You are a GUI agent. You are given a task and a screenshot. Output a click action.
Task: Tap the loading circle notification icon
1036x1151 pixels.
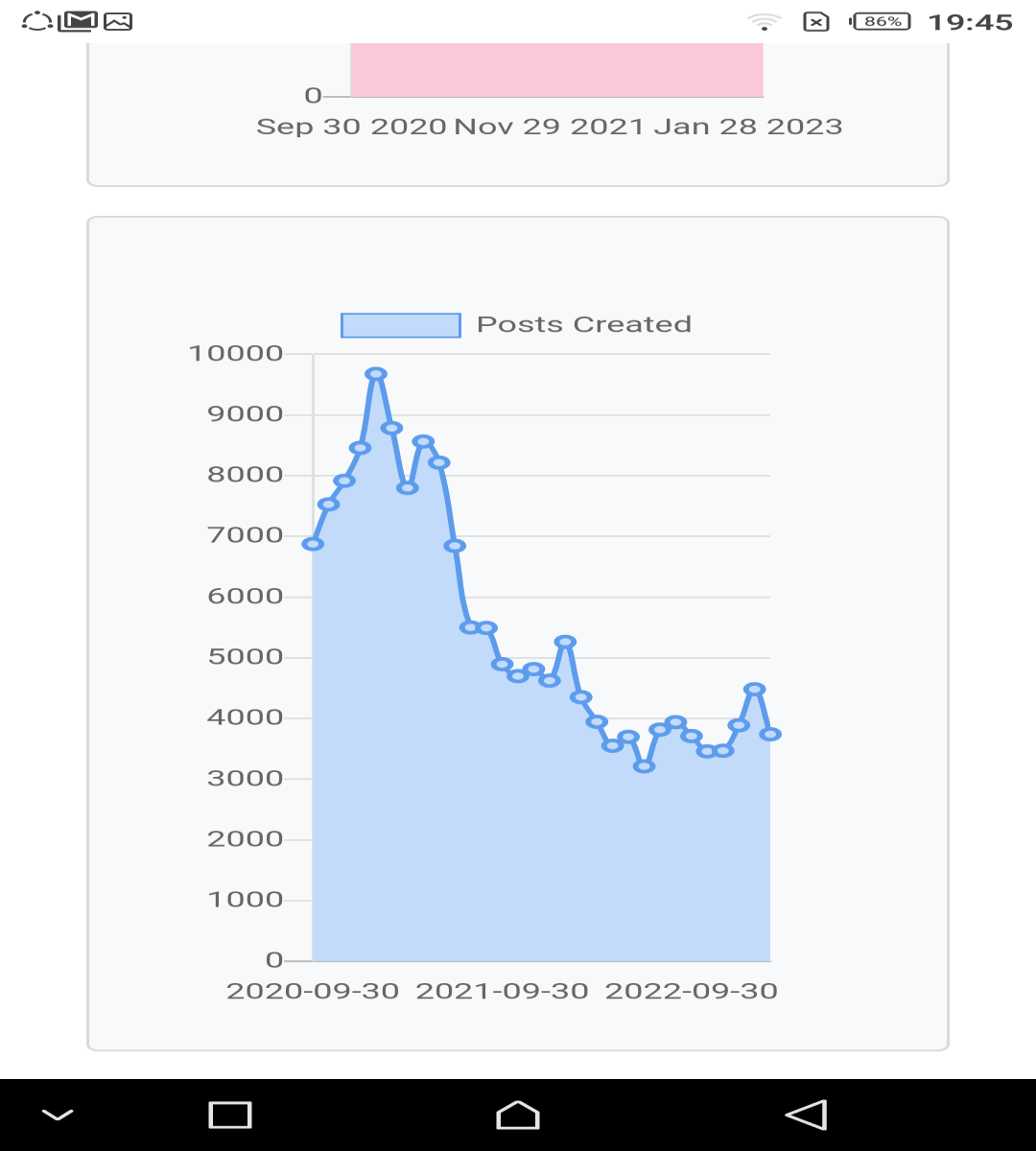pos(36,20)
